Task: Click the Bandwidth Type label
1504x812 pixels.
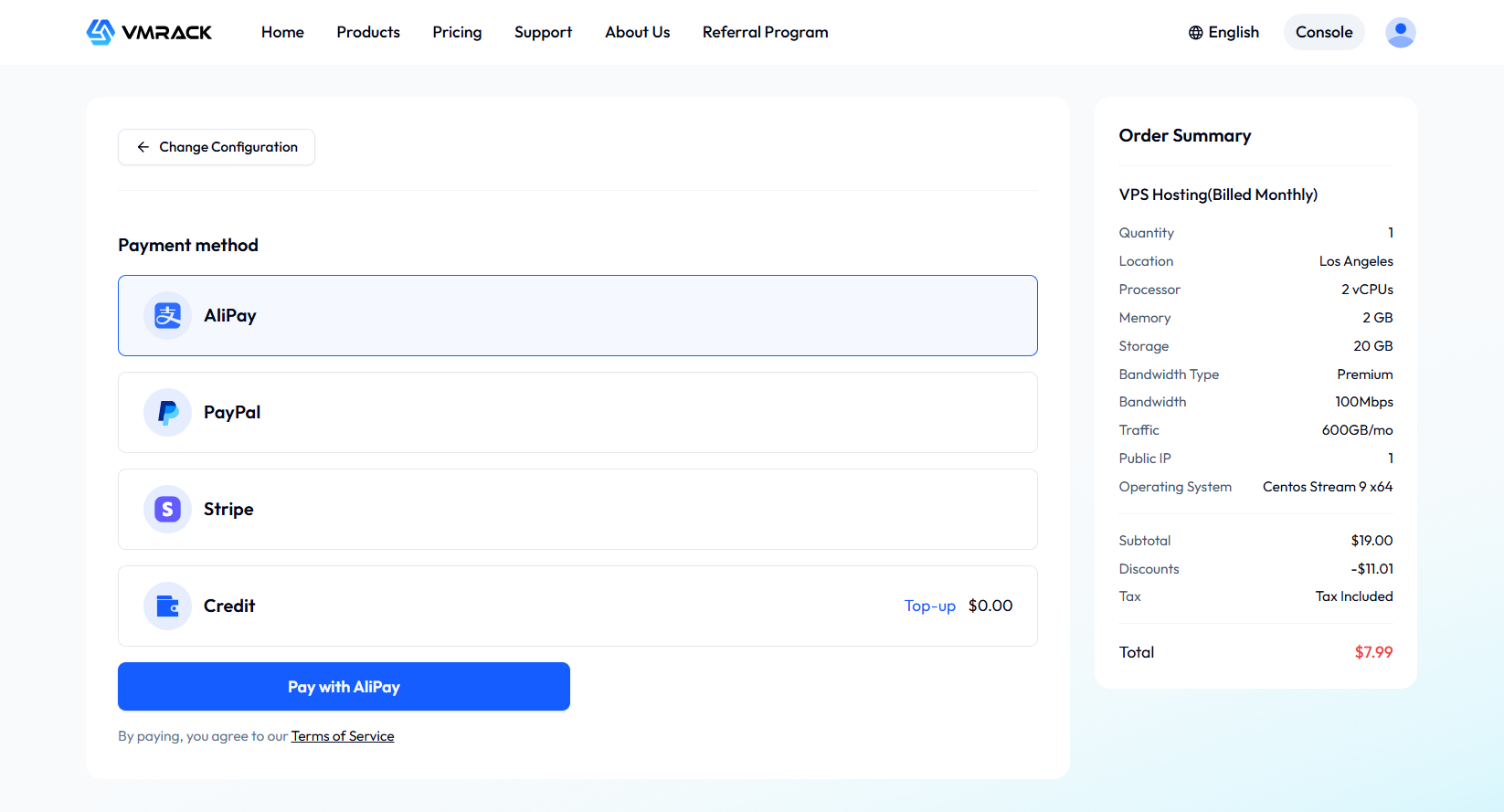Action: point(1169,374)
